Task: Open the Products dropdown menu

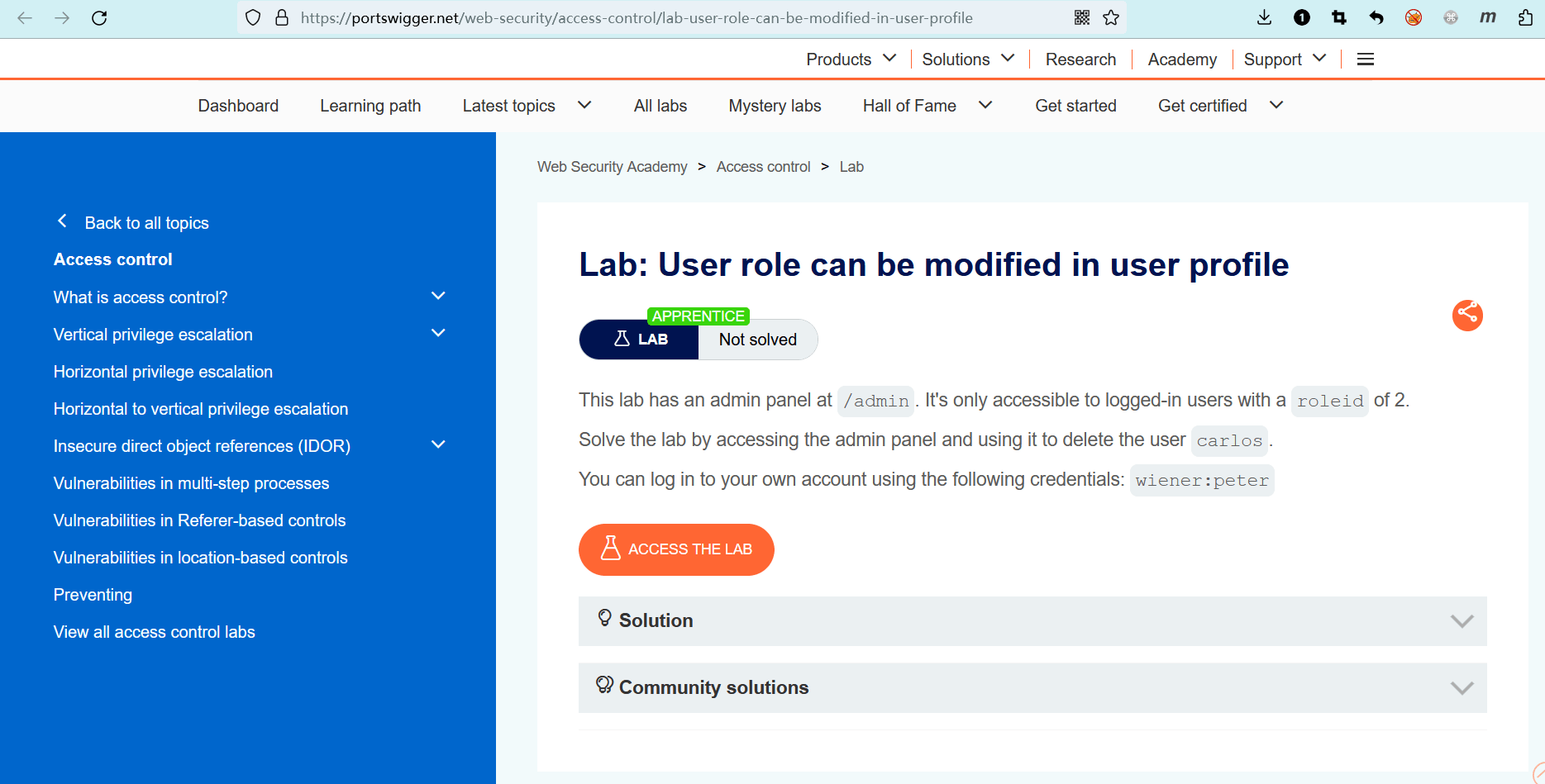Action: coord(851,59)
